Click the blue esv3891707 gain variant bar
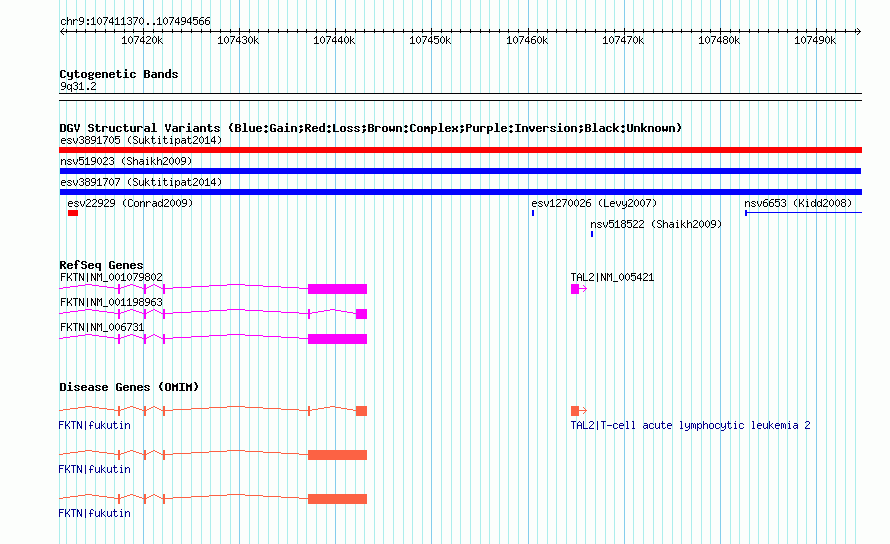Viewport: 890px width, 544px height. (460, 192)
